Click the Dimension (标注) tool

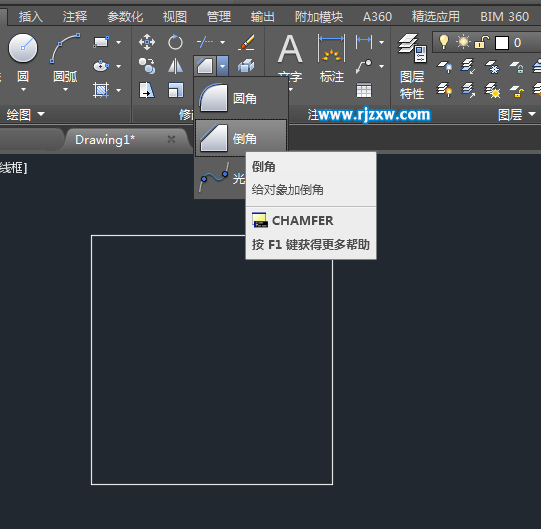point(331,58)
